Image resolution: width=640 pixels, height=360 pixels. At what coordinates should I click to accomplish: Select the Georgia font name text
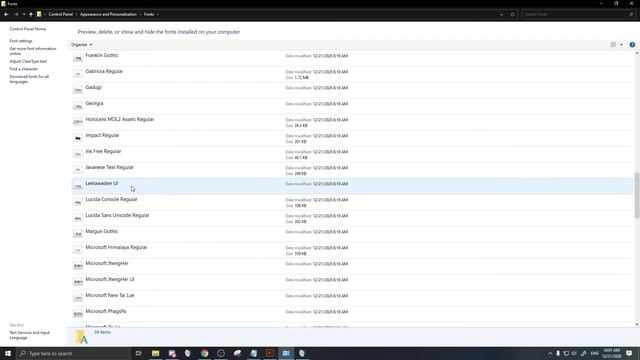[94, 104]
